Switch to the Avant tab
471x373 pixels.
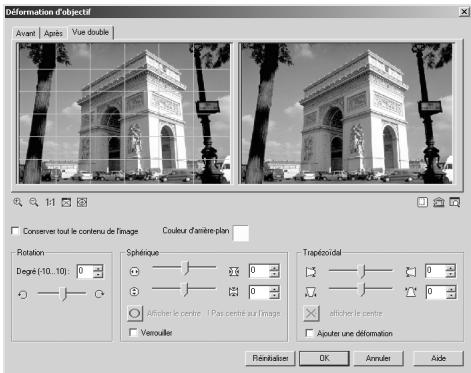(x=26, y=33)
